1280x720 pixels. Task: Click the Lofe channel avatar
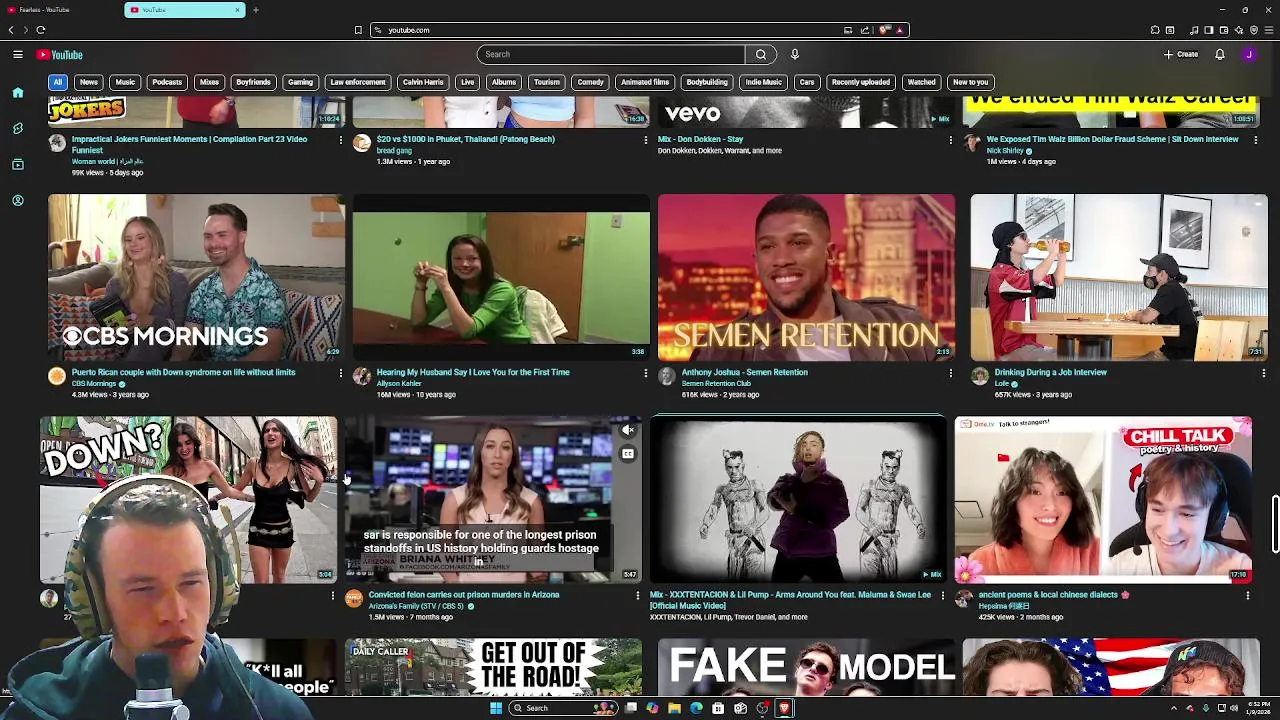pyautogui.click(x=980, y=376)
